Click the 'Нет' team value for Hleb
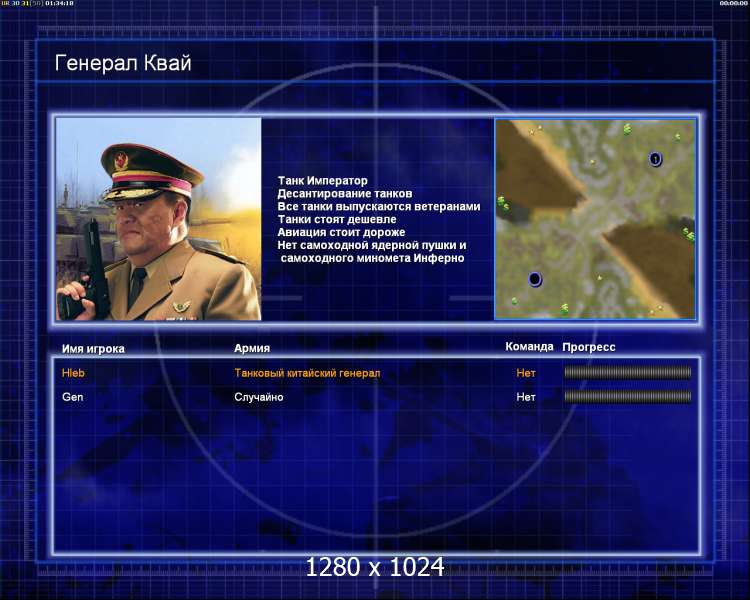The height and width of the screenshot is (600, 750). click(526, 373)
